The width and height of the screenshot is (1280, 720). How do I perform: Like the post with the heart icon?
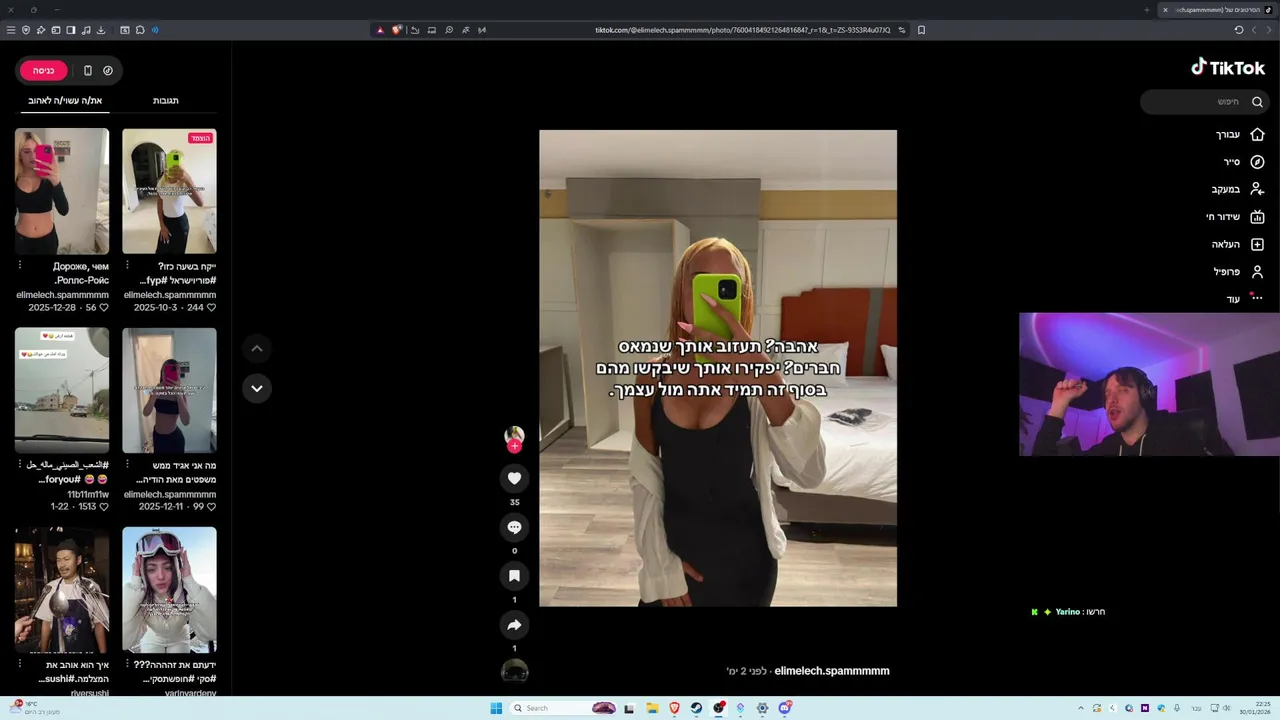click(514, 479)
